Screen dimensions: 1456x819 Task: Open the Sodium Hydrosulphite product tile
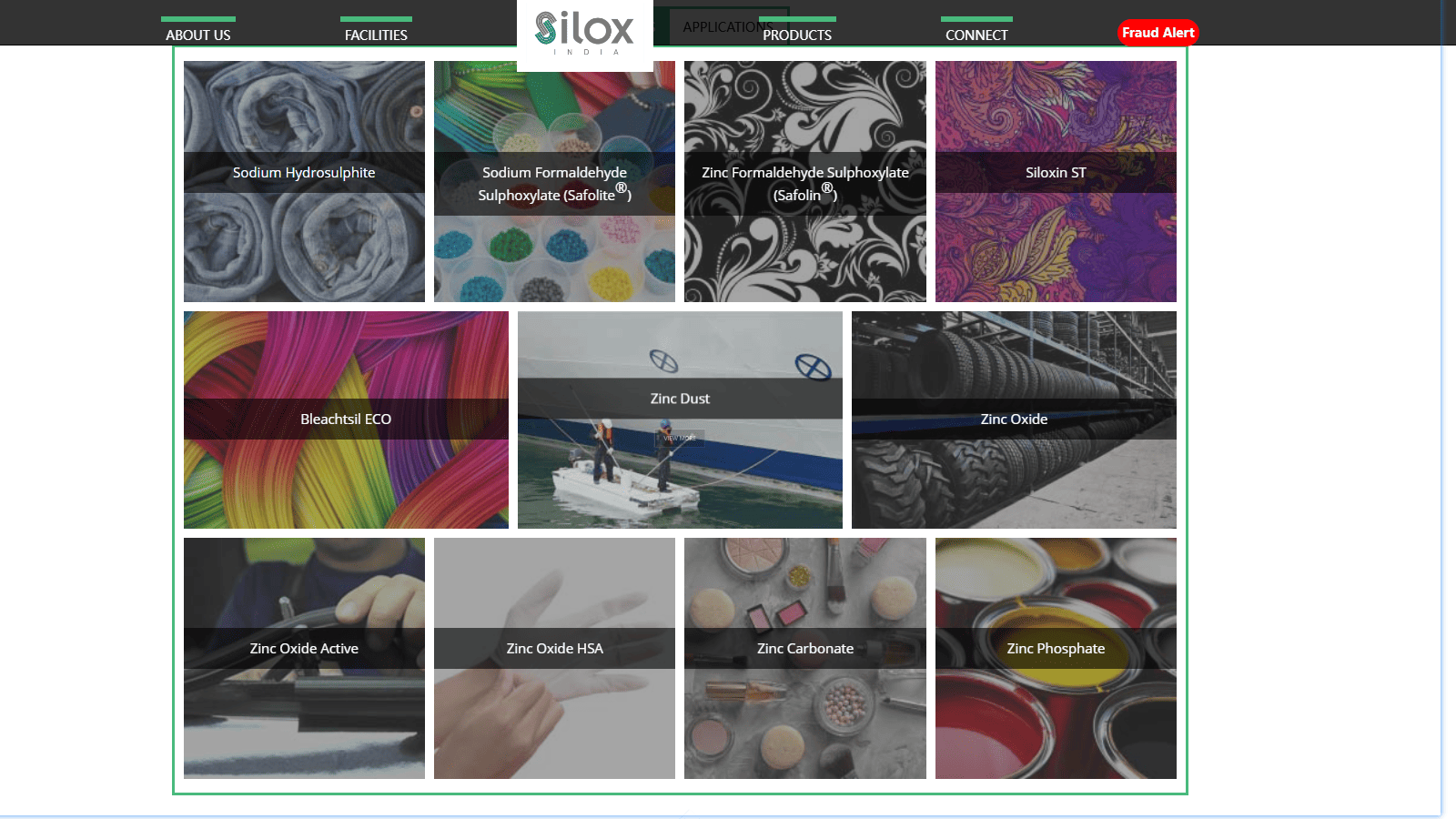click(304, 181)
